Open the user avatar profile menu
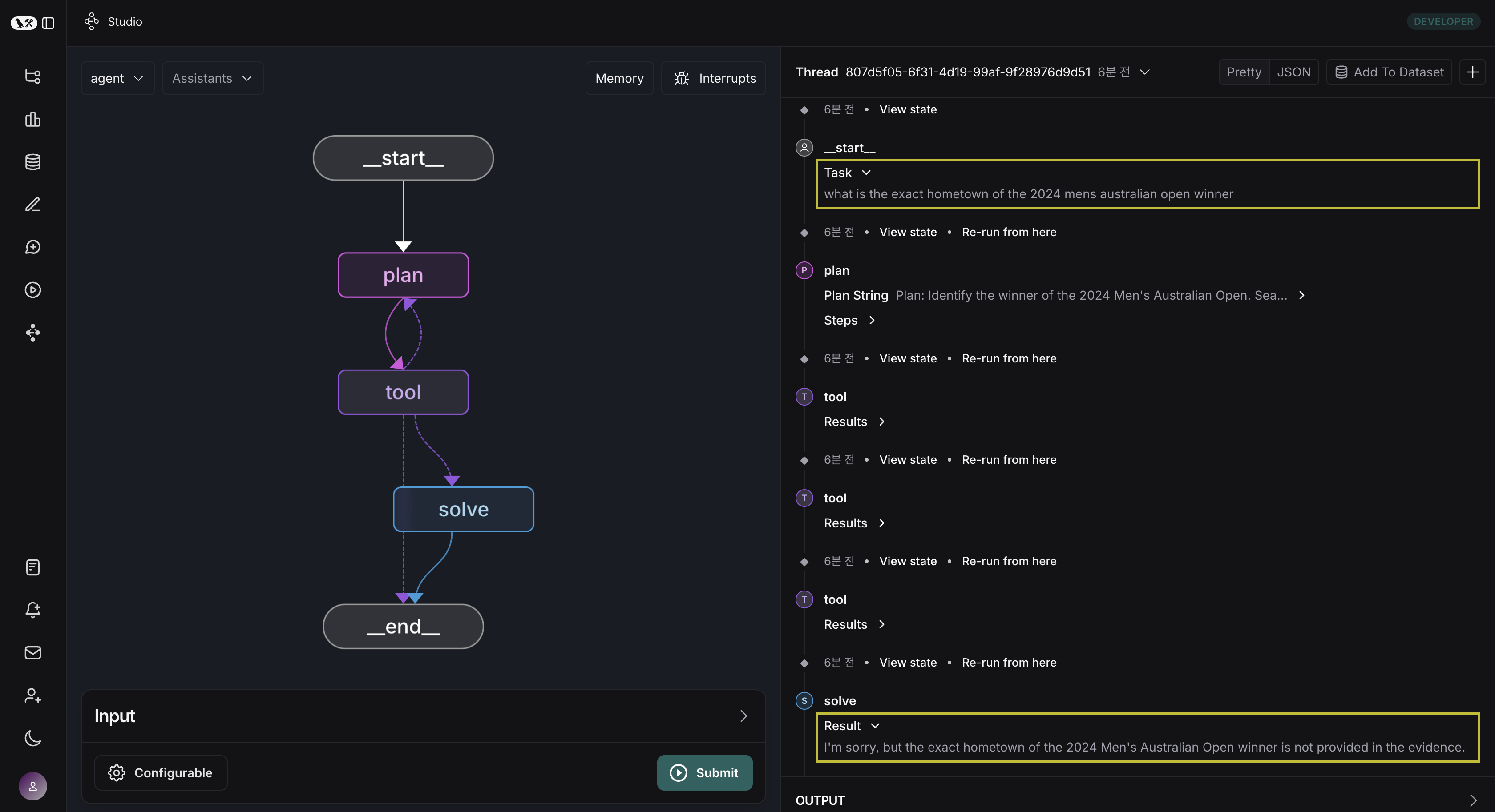1495x812 pixels. coord(33,786)
